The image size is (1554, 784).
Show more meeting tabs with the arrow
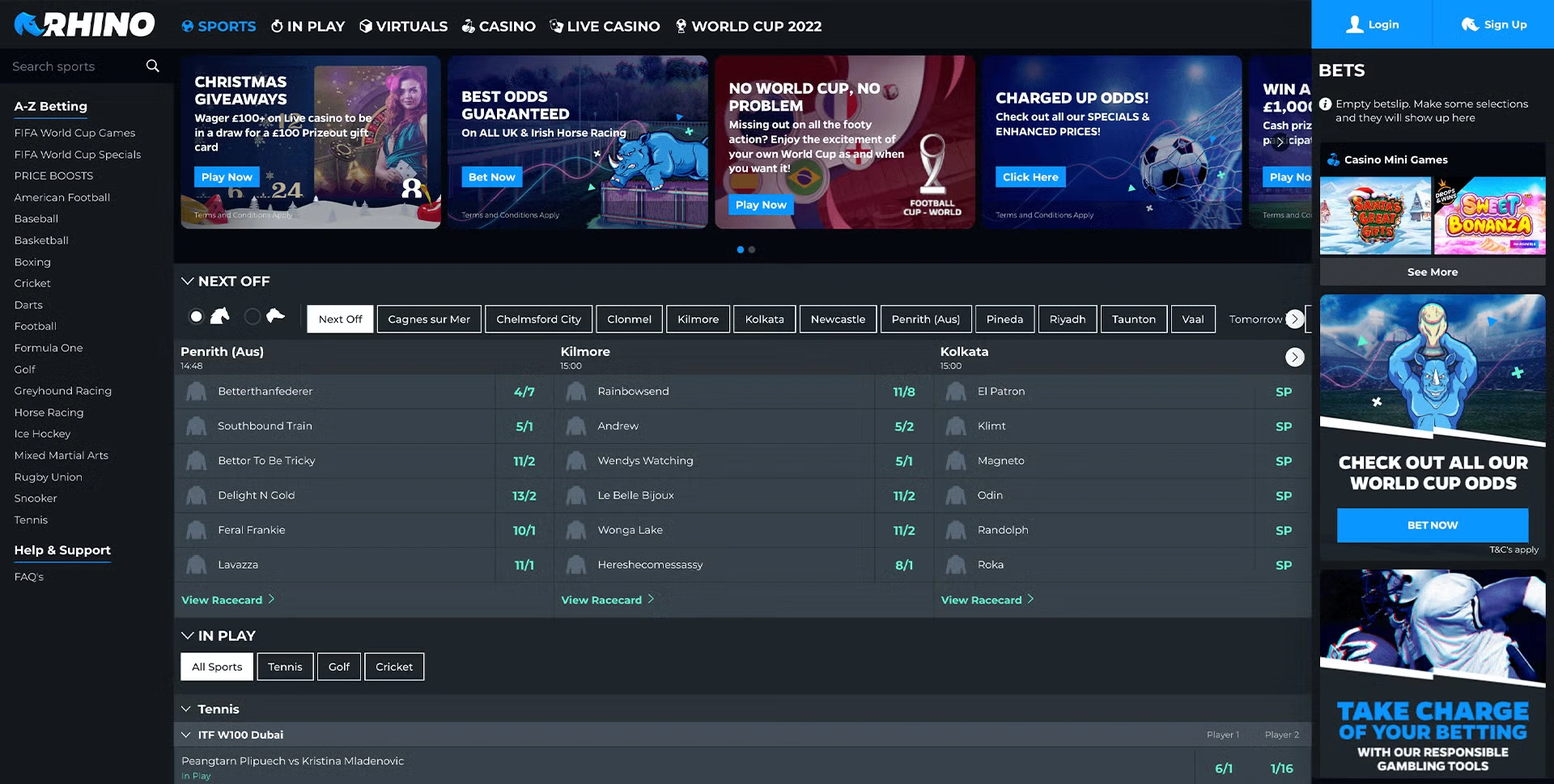click(x=1295, y=319)
